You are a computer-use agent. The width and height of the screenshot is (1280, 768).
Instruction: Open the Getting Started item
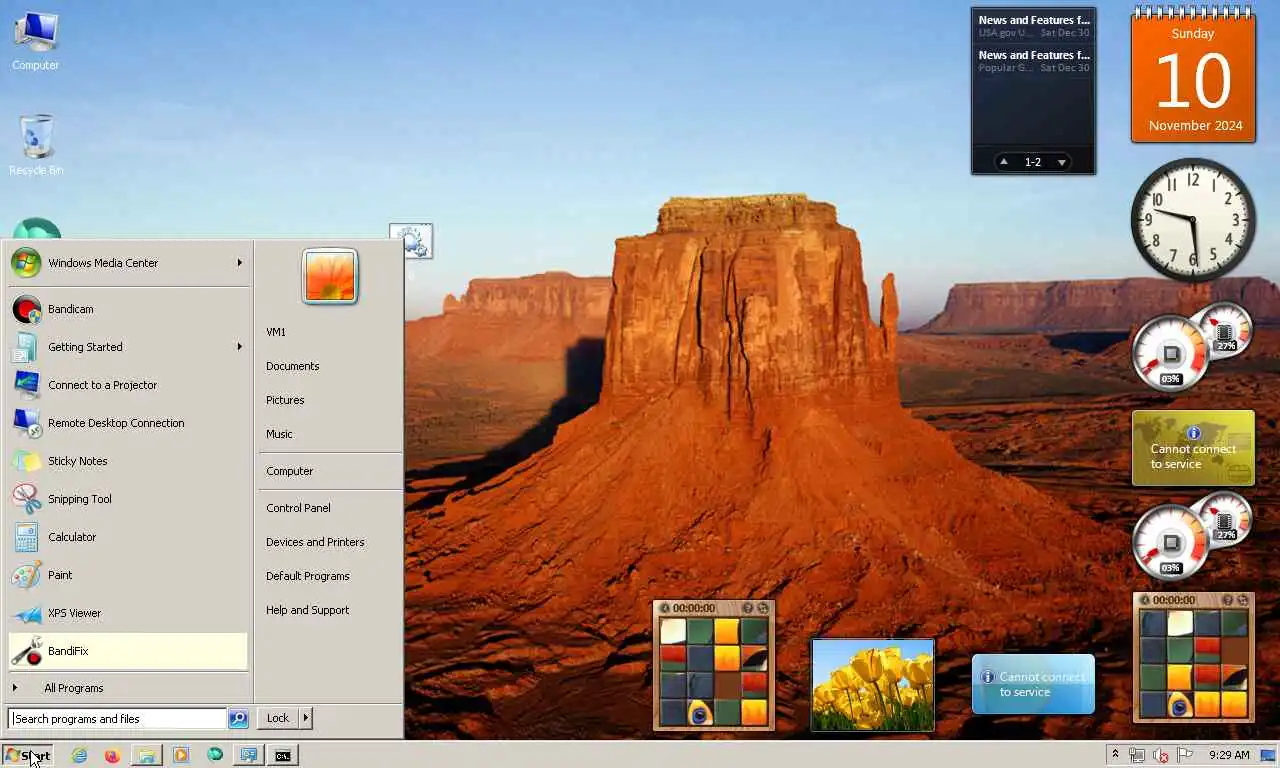click(x=128, y=347)
